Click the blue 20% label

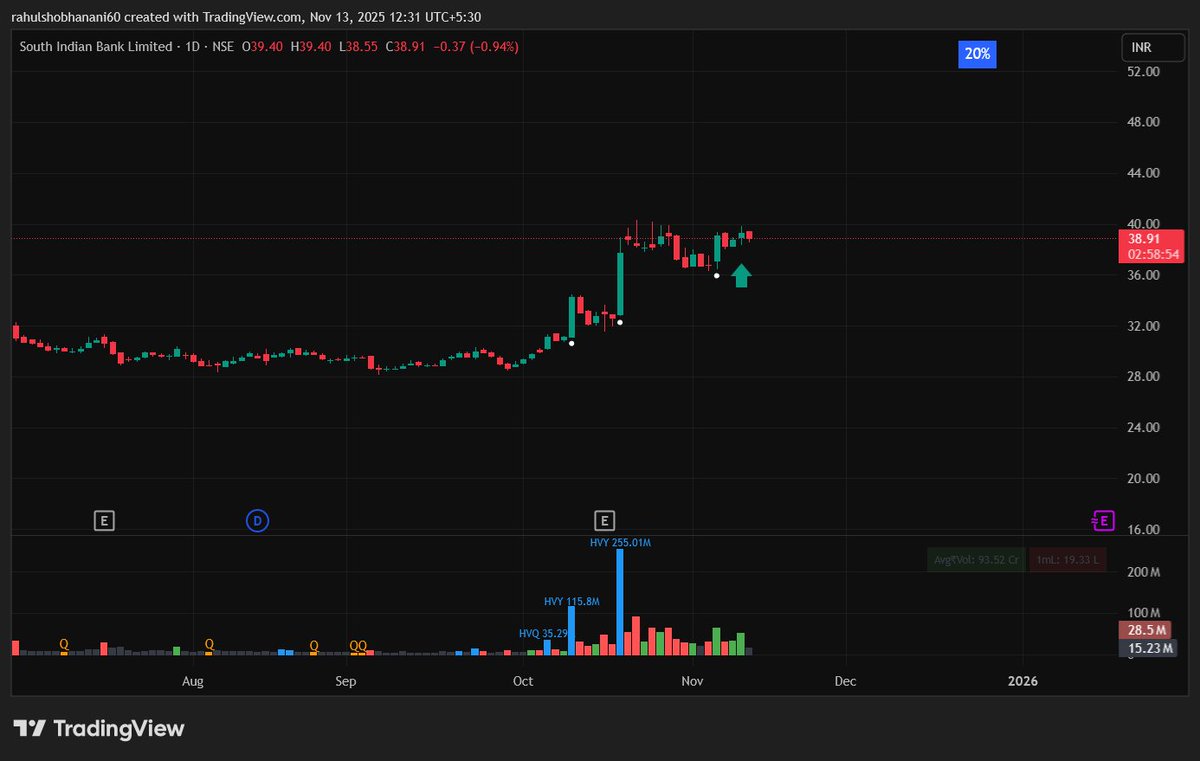[977, 54]
